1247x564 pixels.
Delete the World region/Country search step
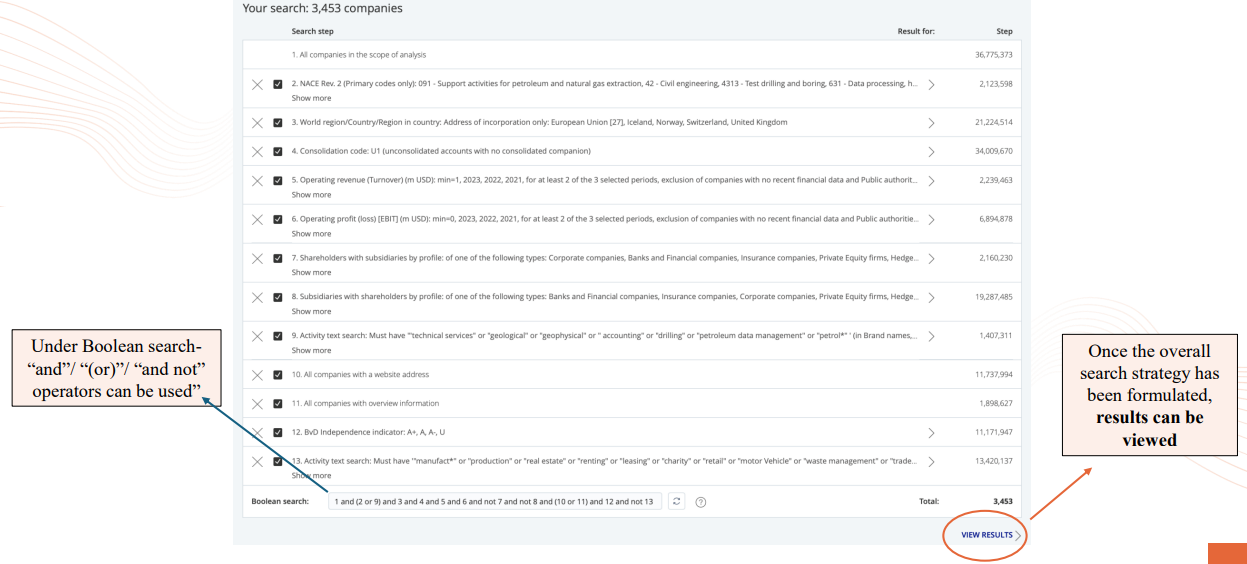pos(257,123)
